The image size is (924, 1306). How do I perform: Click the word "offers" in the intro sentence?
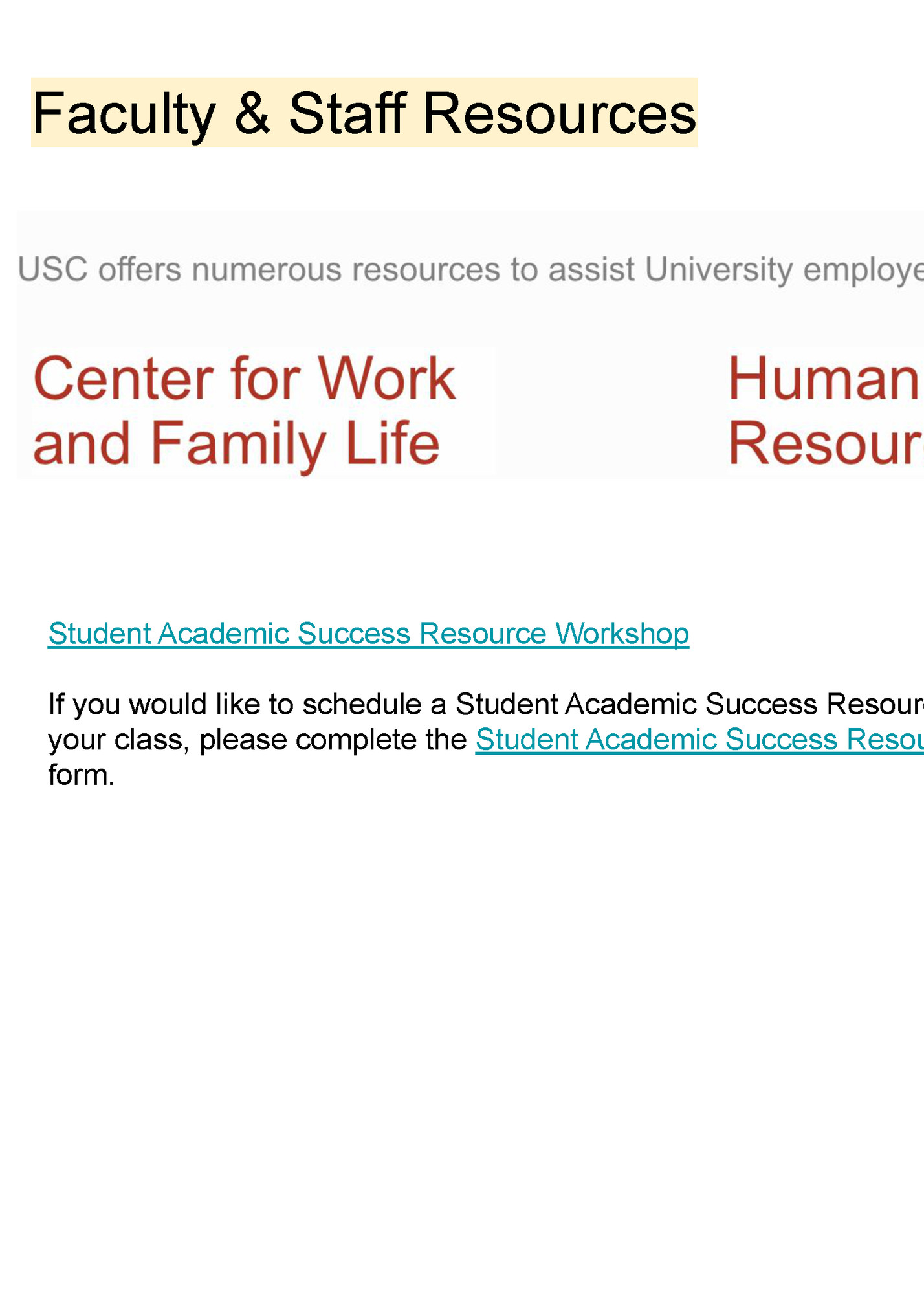(140, 269)
